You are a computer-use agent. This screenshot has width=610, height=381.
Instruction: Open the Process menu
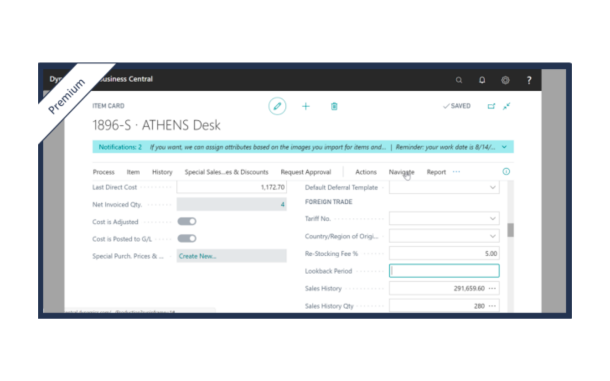103,172
